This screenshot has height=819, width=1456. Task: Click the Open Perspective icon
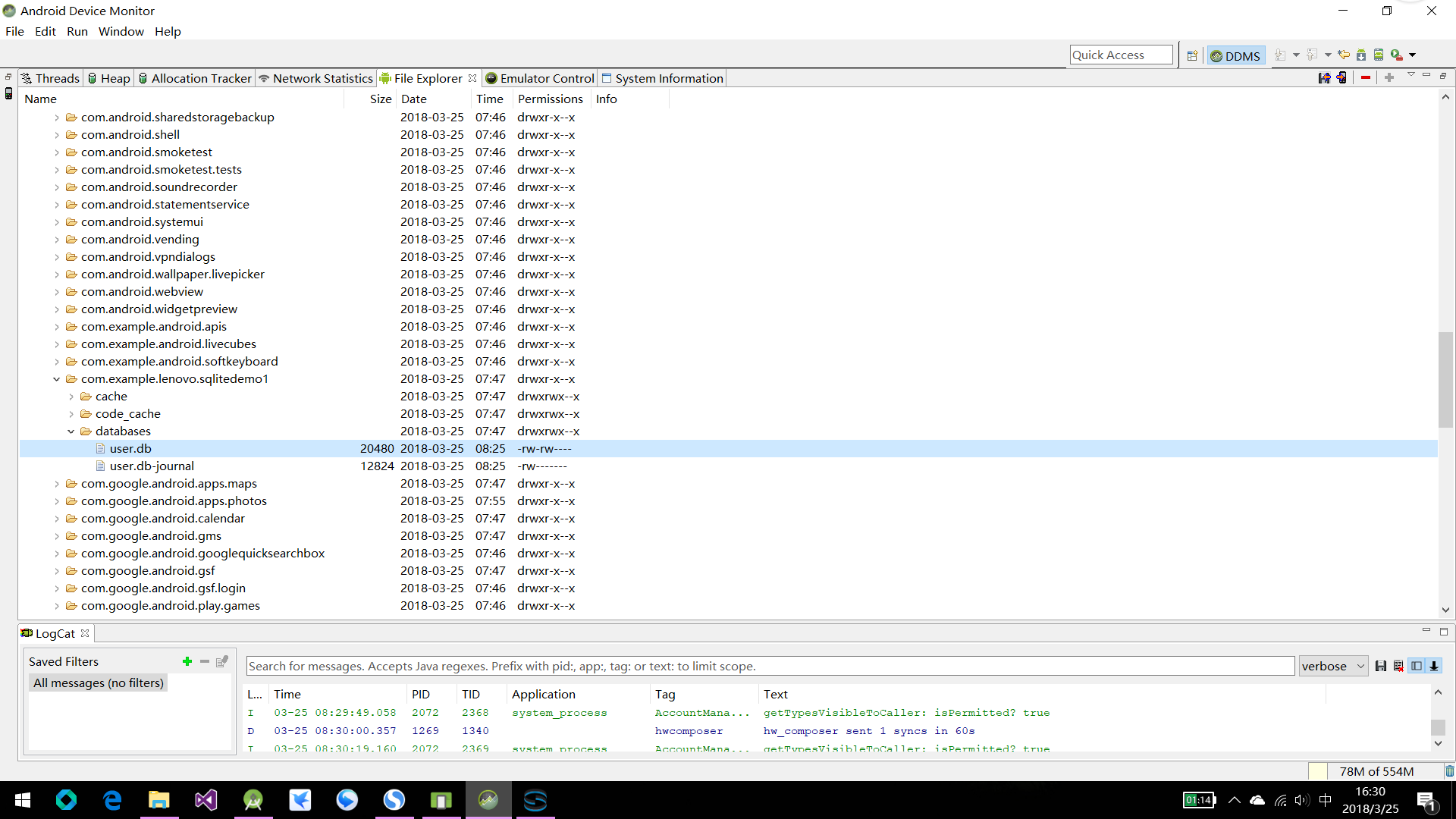coord(1192,55)
